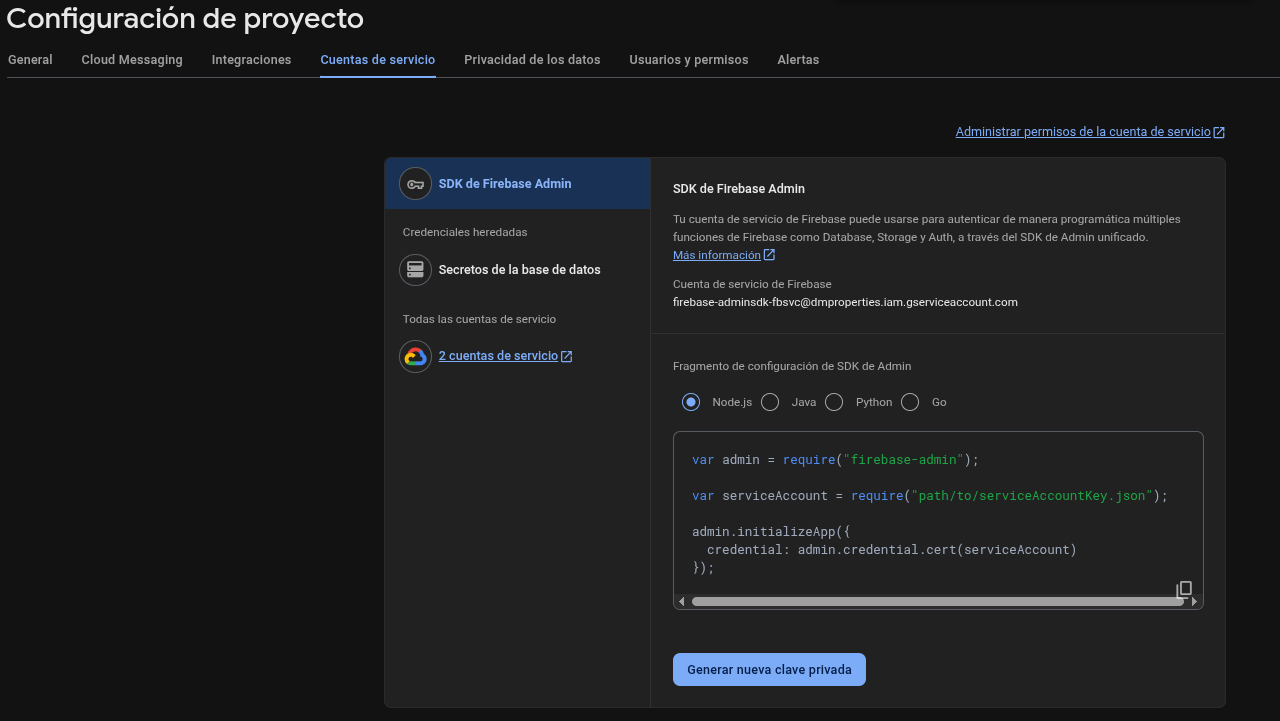This screenshot has width=1280, height=721.
Task: Switch to the Cloud Messaging tab
Action: 132,60
